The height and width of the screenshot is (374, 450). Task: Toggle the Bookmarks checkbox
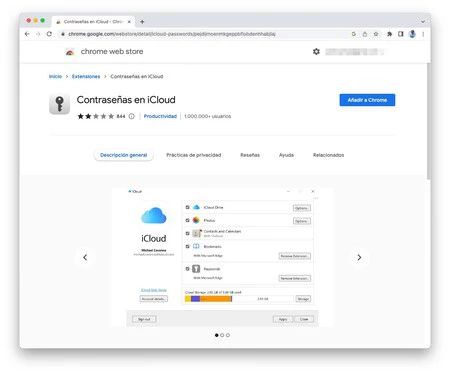pos(187,246)
